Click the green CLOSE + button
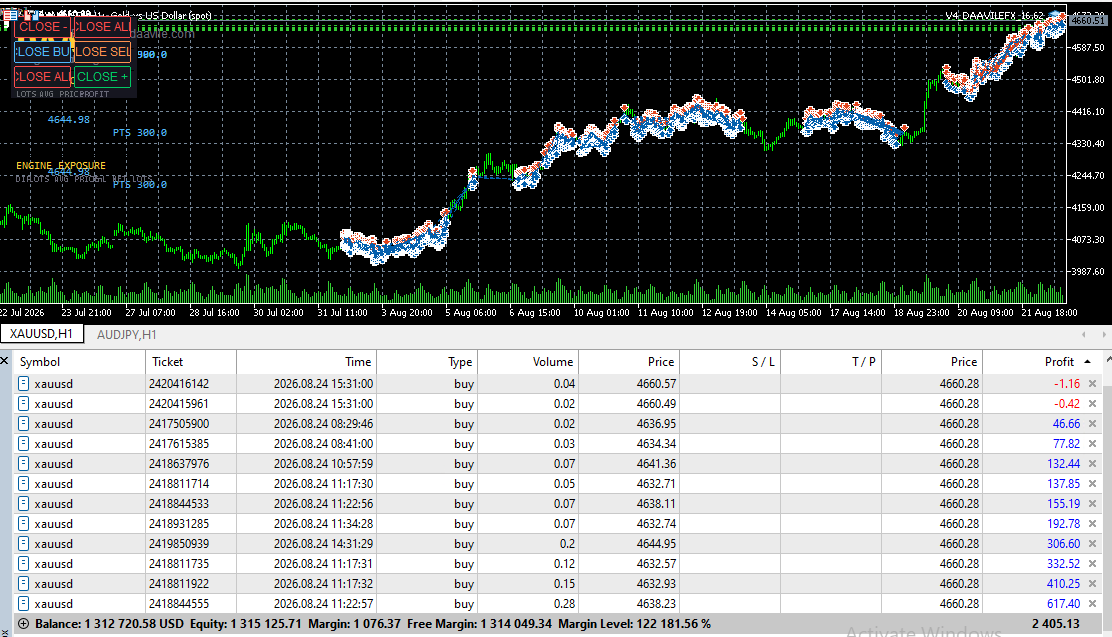1112x637 pixels. coord(103,77)
